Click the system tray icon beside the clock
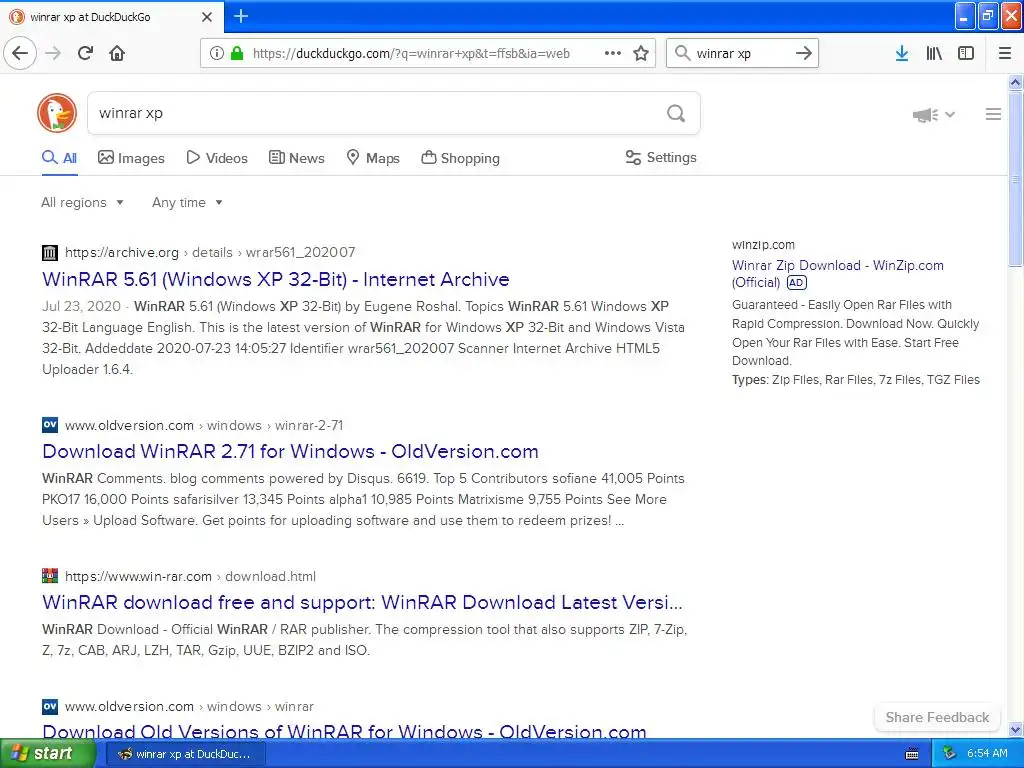The image size is (1024, 768). 950,754
